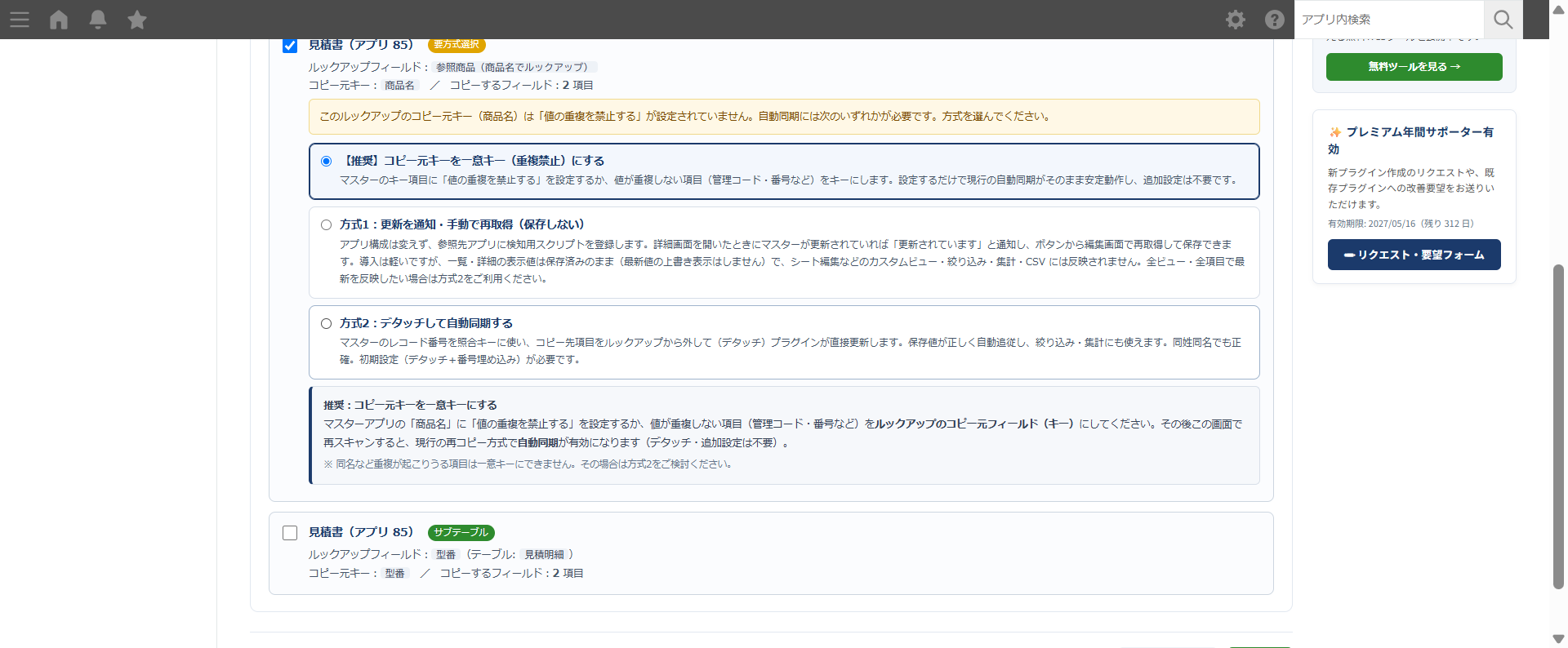Click the 参照商品（商品名でルックアップ） field tag
Viewport: 1568px width, 648px height.
click(515, 67)
